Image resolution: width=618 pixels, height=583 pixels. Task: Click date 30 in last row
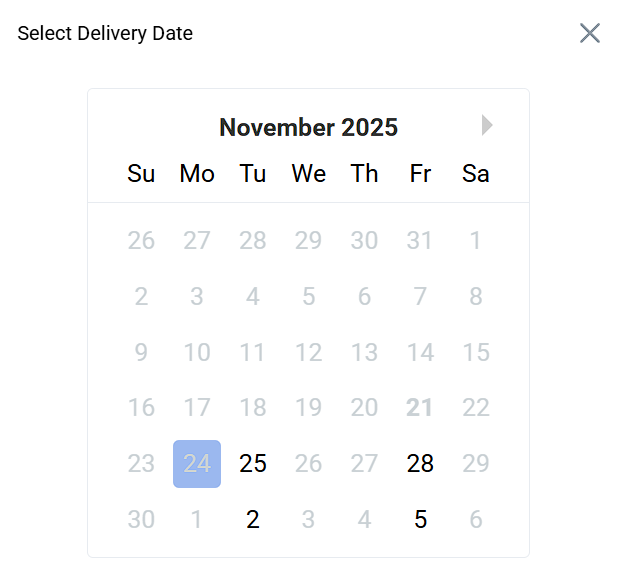tap(141, 520)
